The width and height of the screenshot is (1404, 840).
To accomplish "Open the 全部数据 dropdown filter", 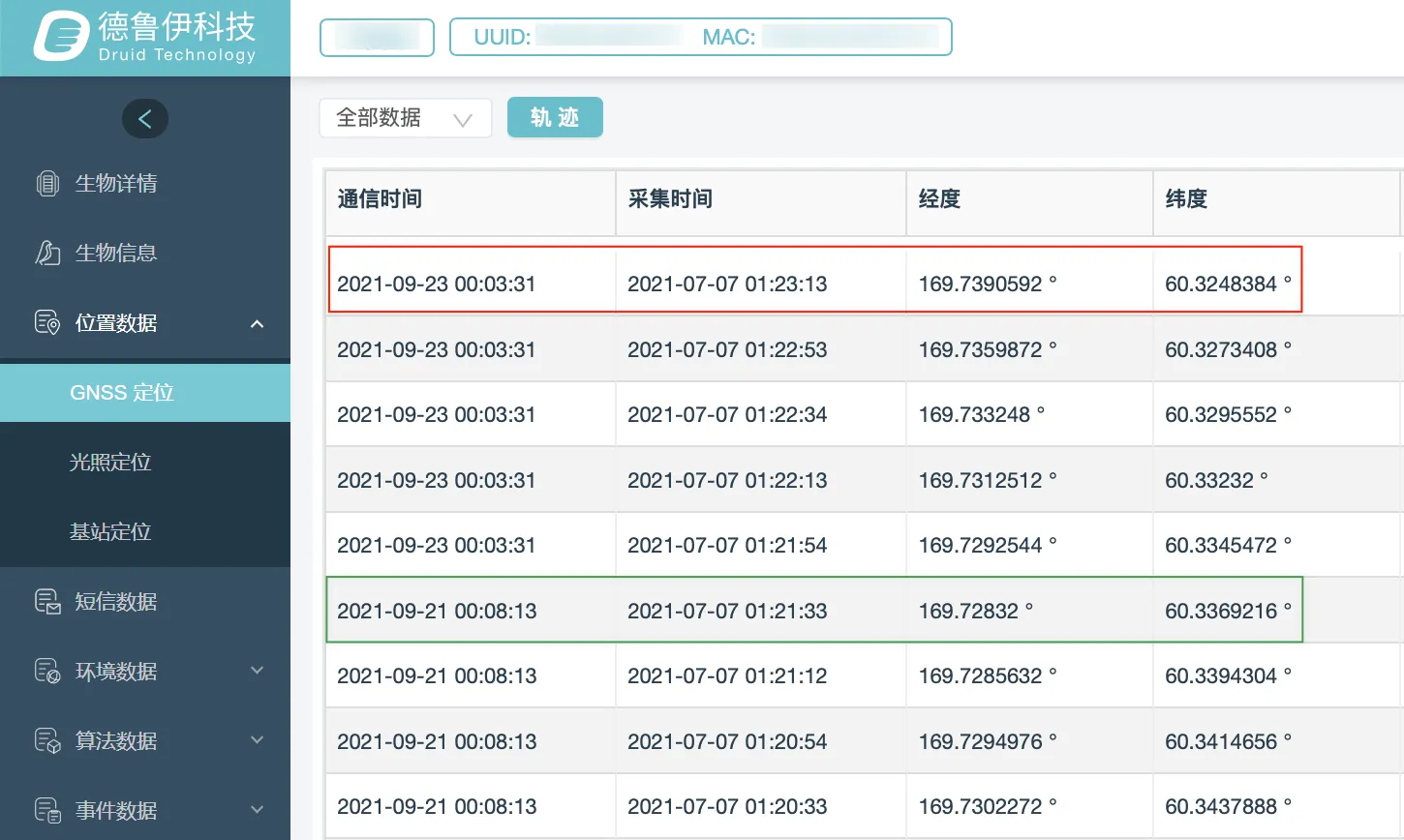I will tap(405, 118).
